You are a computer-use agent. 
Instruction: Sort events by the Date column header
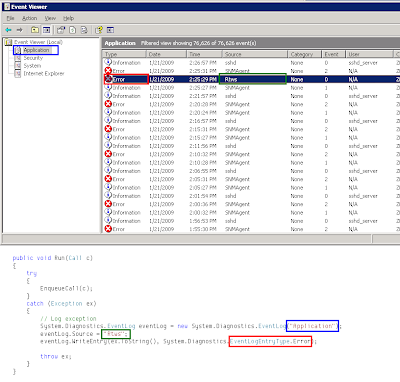click(x=166, y=54)
